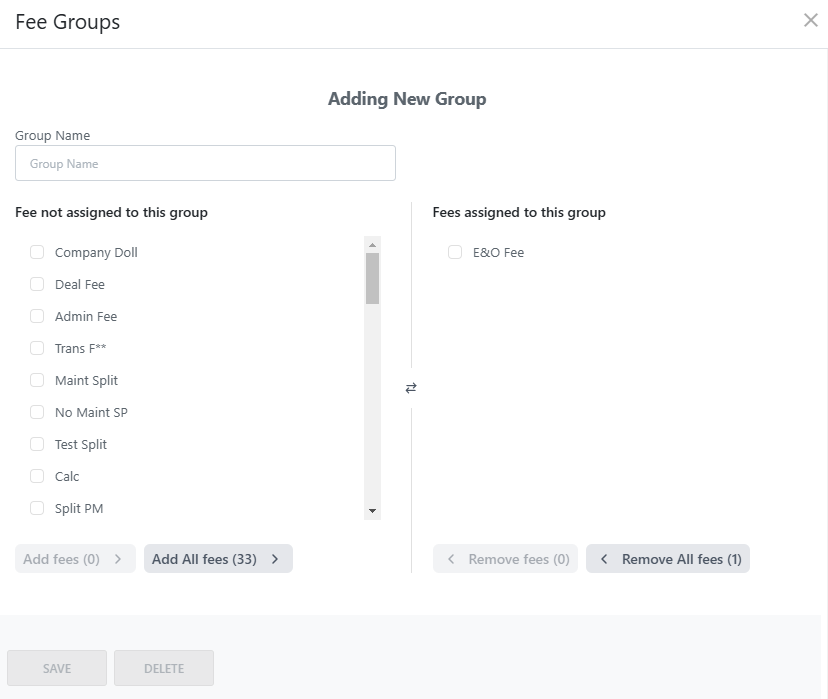Click the swap fees transfer icon
This screenshot has height=699, width=828.
(x=411, y=388)
